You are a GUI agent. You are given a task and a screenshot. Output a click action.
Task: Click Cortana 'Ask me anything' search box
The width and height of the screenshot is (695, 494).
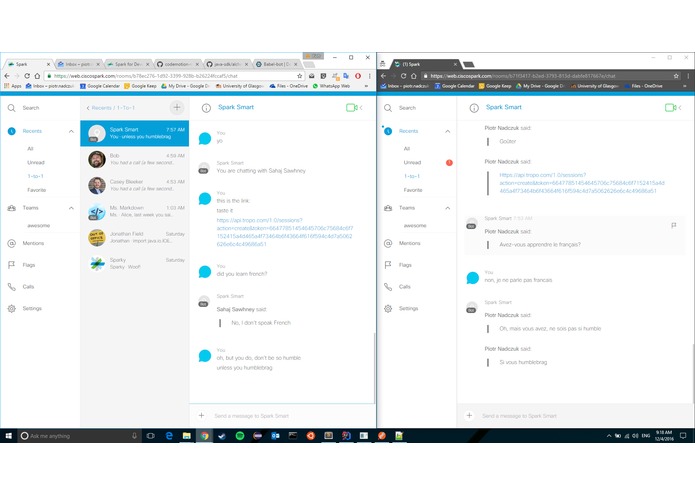79,436
